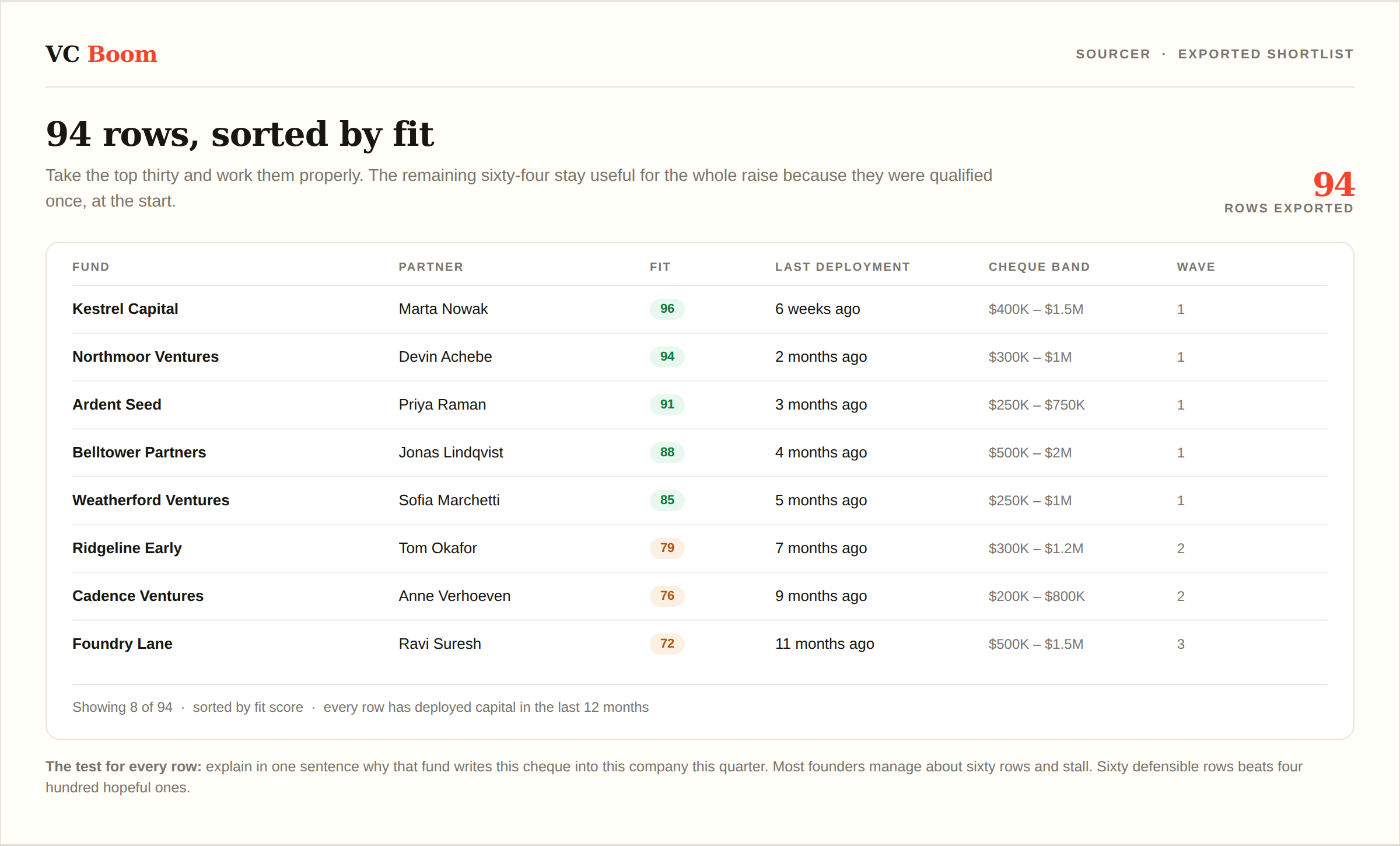1400x846 pixels.
Task: Click the orange fit score badge 72
Action: coord(667,644)
